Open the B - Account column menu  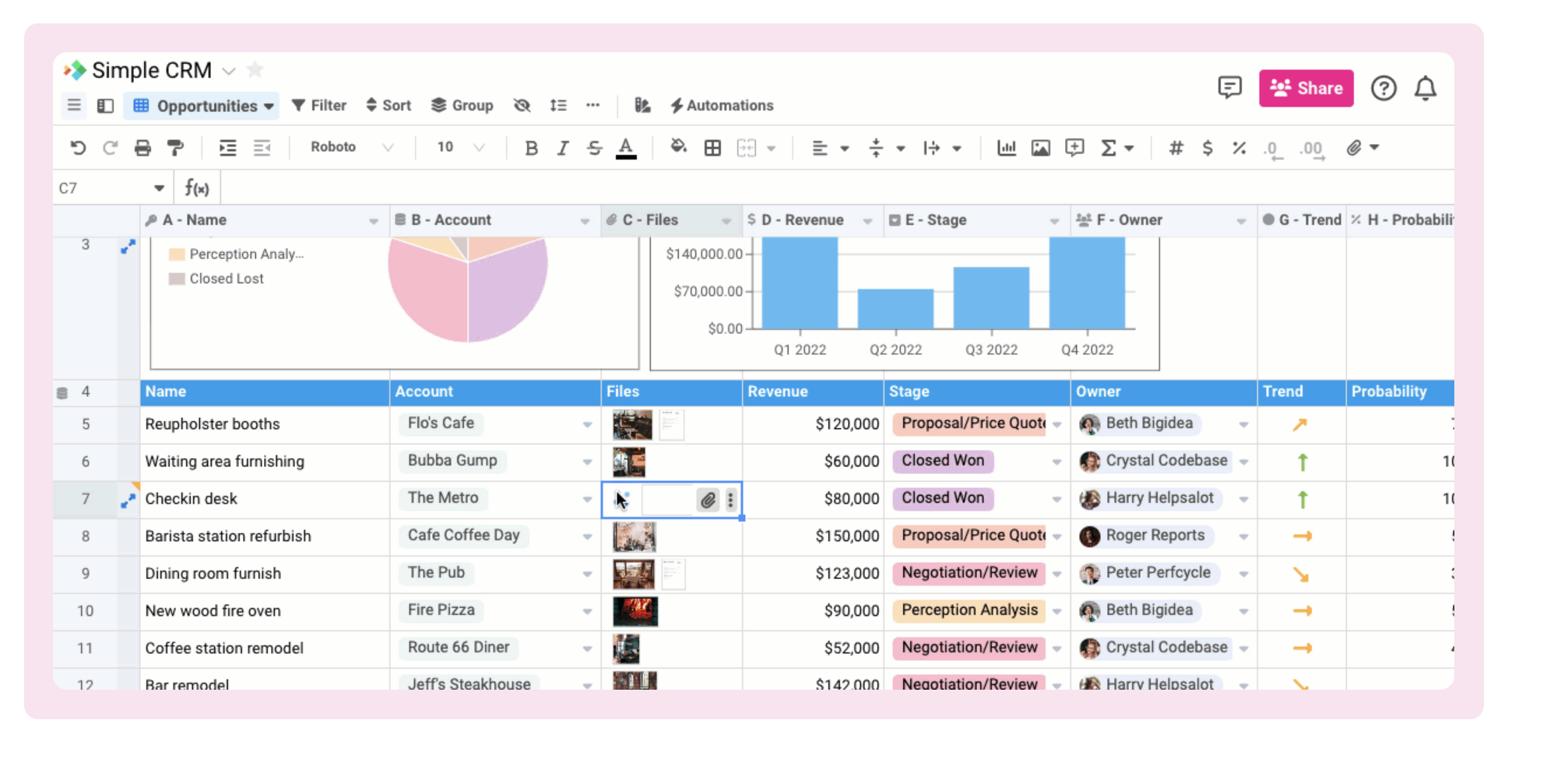click(585, 222)
